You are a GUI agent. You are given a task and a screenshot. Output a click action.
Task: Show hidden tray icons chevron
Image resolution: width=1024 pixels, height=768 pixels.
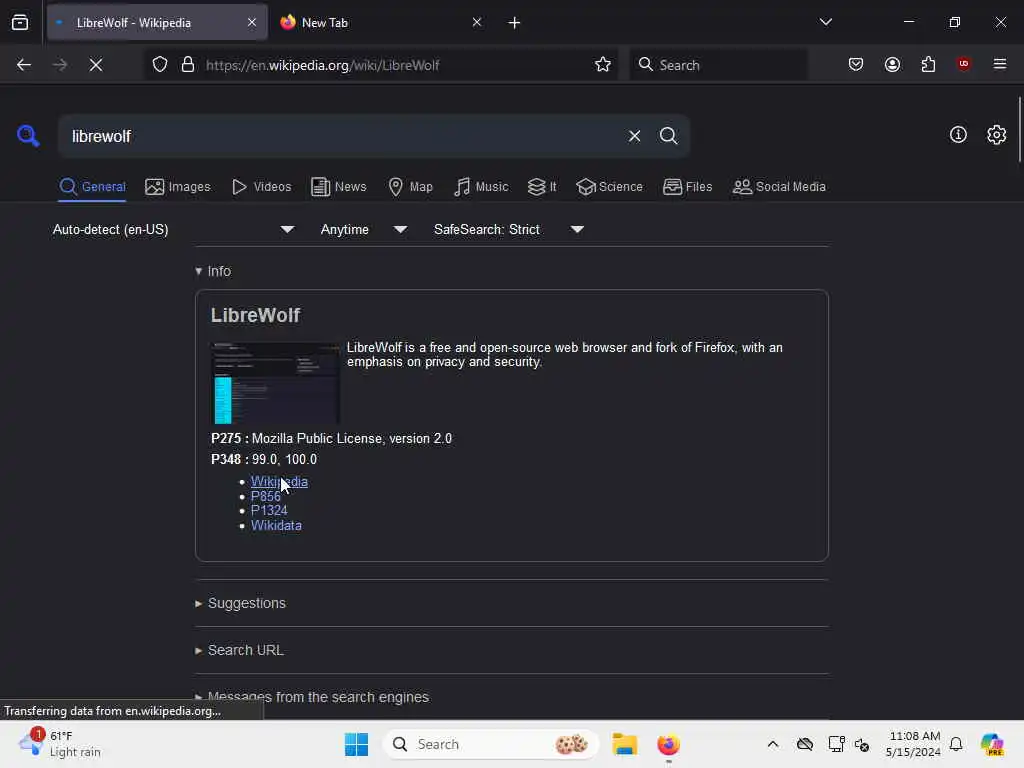pyautogui.click(x=773, y=744)
